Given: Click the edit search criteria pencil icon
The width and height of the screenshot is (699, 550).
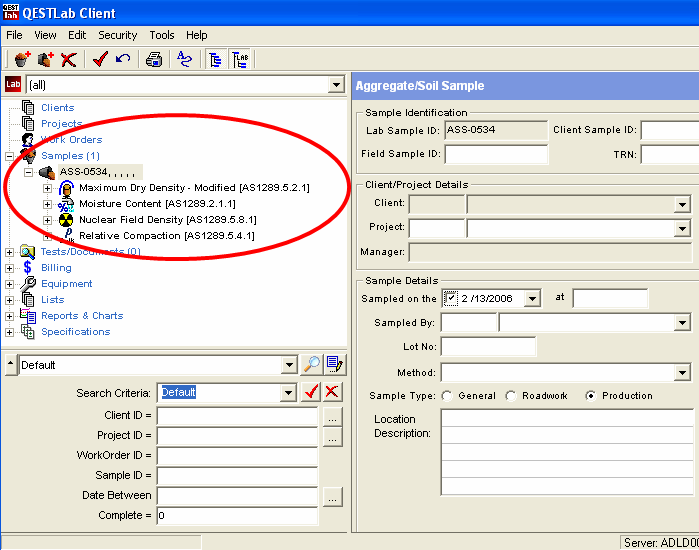Looking at the screenshot, I should (x=334, y=365).
